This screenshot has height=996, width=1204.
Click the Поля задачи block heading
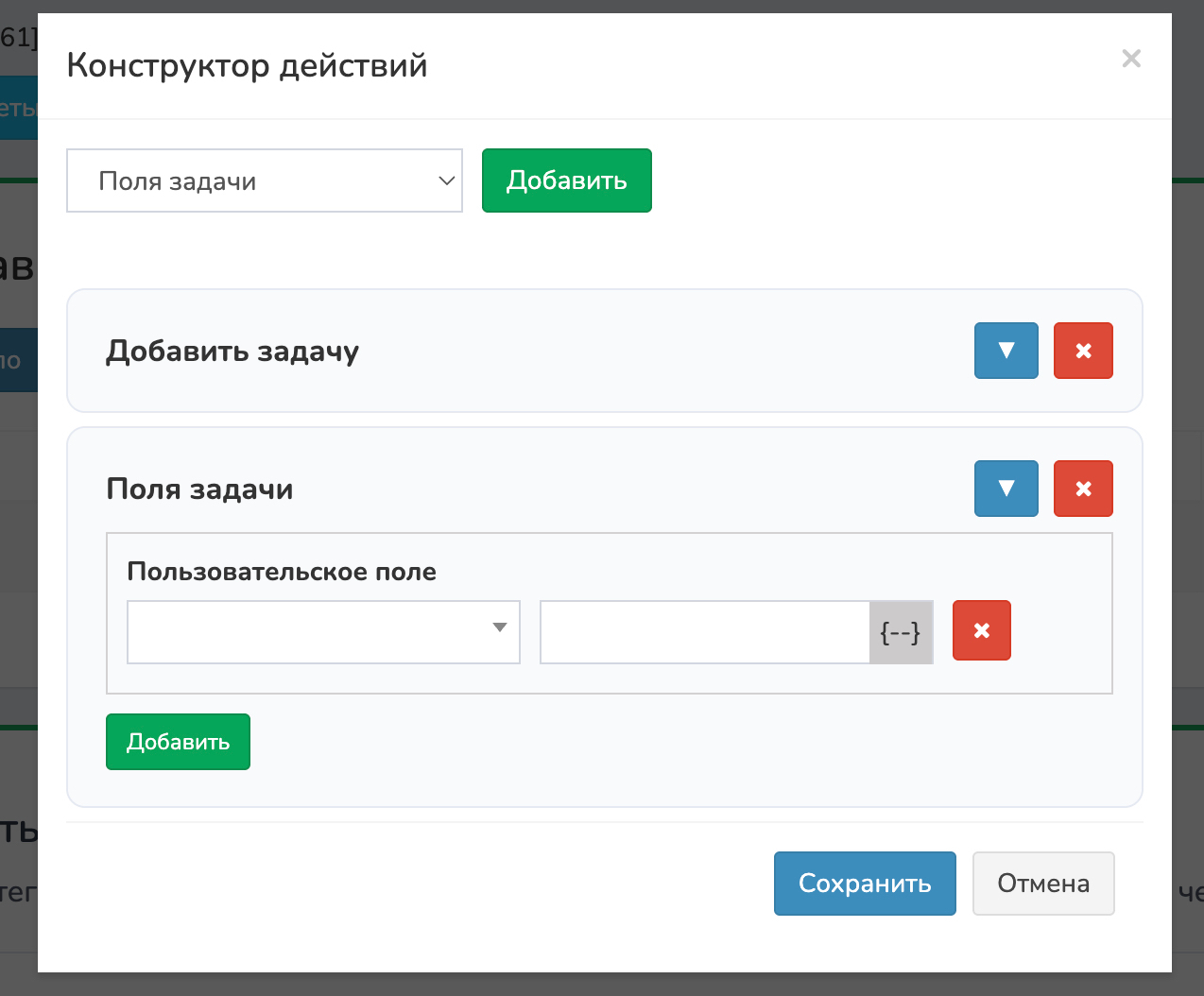click(199, 489)
